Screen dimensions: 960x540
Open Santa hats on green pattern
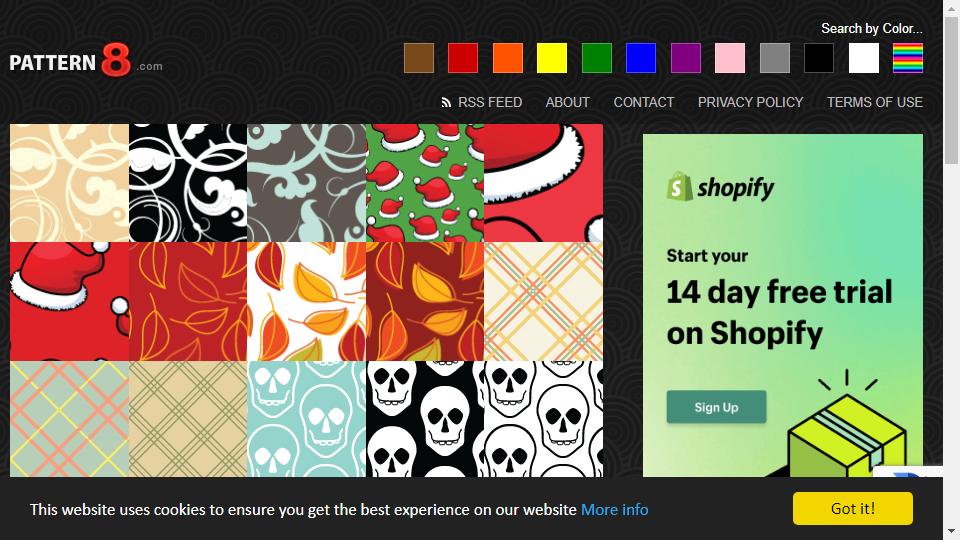click(425, 183)
